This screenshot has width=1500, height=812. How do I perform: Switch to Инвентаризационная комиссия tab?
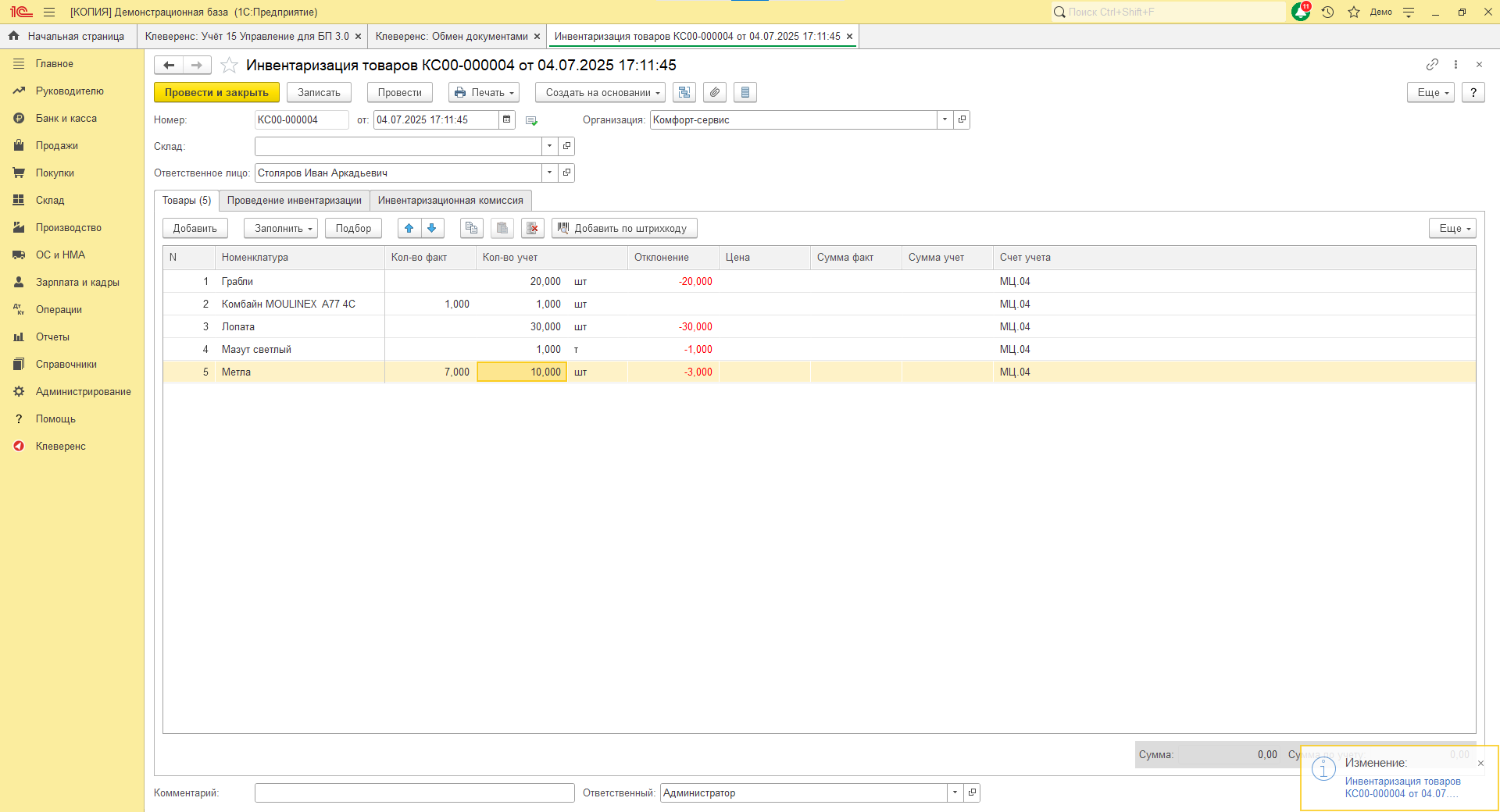tap(451, 201)
